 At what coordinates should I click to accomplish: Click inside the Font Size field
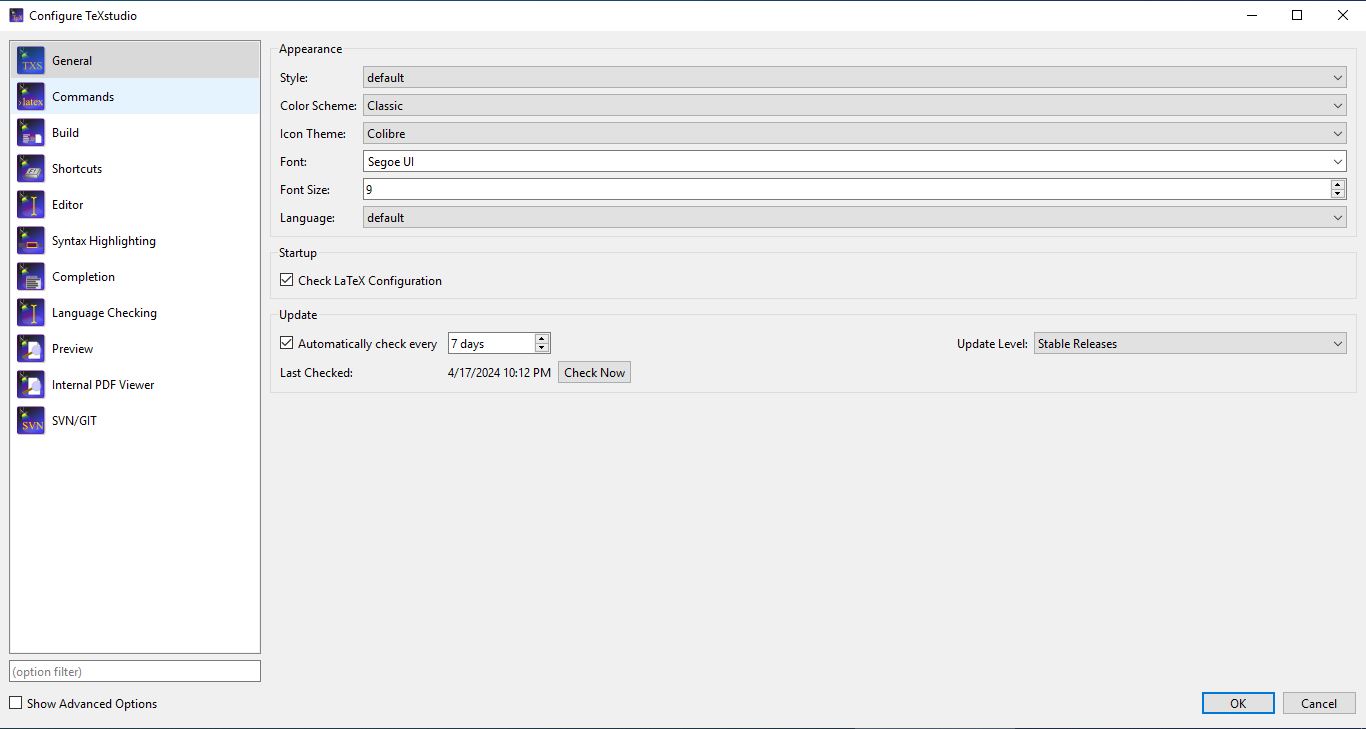(x=847, y=189)
